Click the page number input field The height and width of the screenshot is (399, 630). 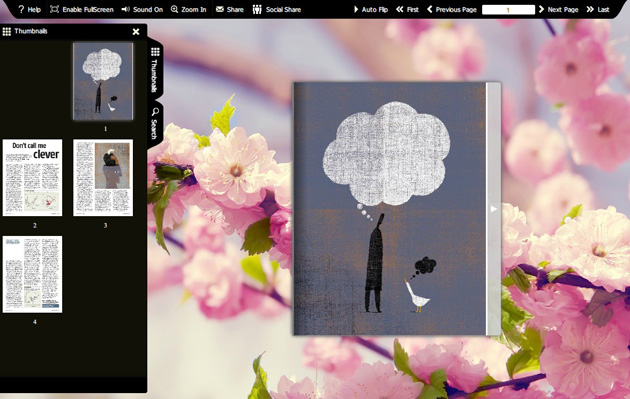pos(508,10)
